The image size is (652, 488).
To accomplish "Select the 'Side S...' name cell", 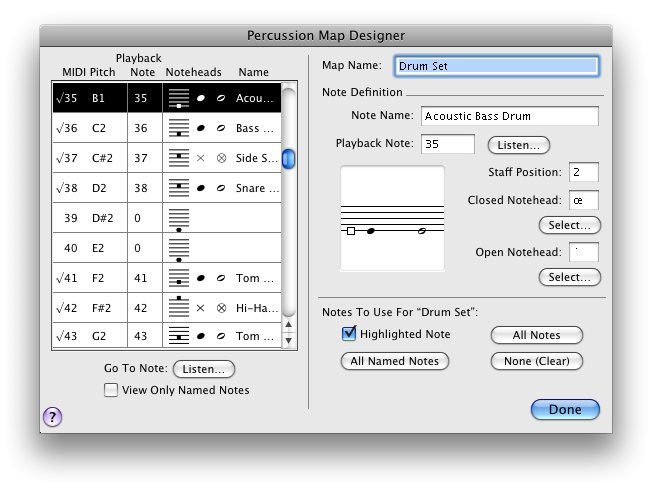I will click(x=256, y=158).
